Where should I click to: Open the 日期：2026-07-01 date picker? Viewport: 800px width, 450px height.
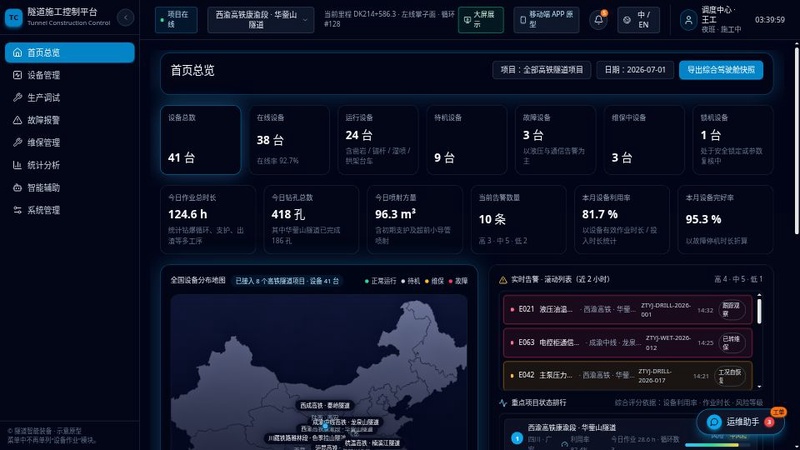pos(635,70)
